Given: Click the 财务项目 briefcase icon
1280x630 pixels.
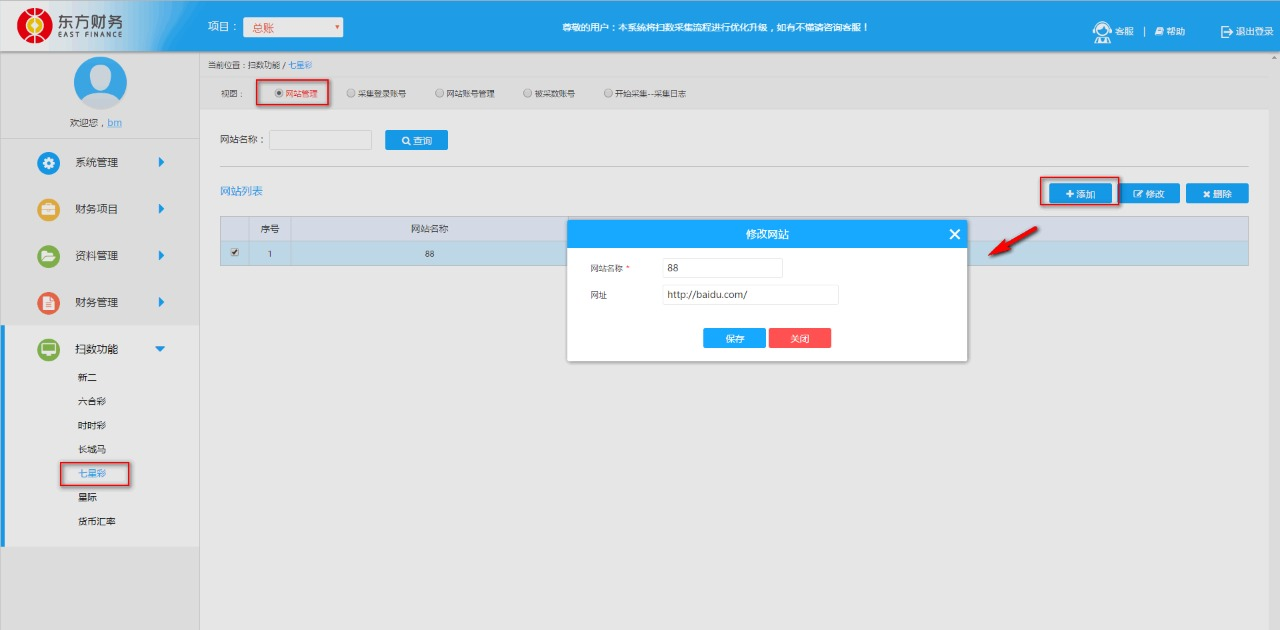Looking at the screenshot, I should 48,210.
